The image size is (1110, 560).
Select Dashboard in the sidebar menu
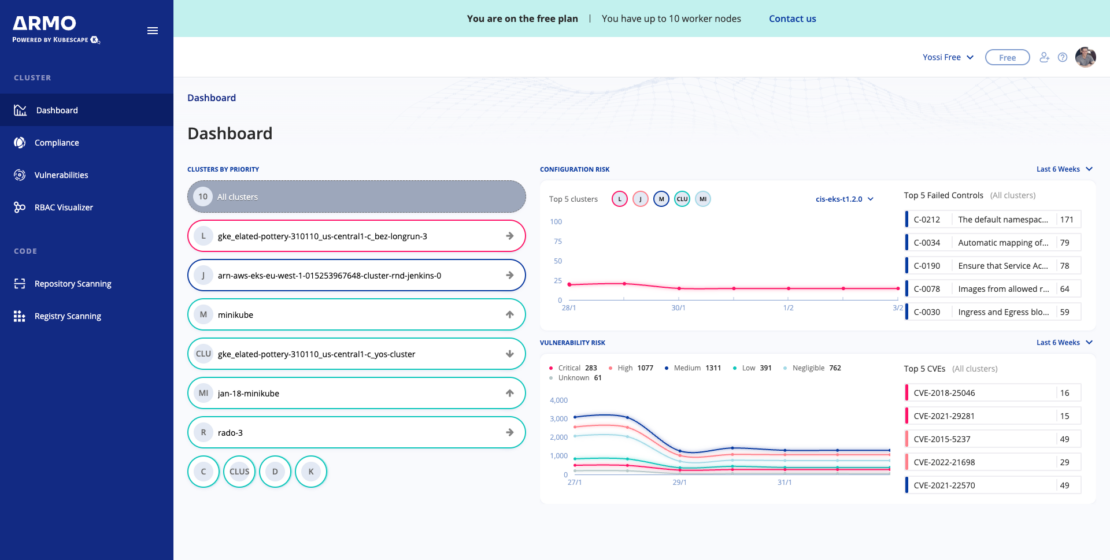[57, 110]
